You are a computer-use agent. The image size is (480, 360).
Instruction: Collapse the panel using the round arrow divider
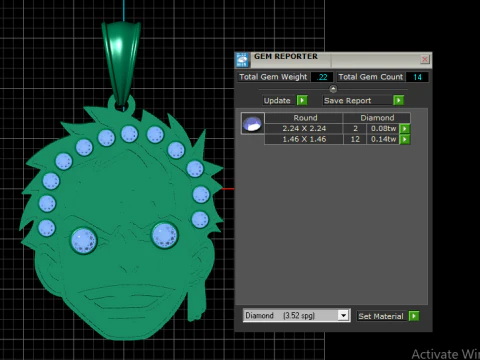[x=333, y=89]
